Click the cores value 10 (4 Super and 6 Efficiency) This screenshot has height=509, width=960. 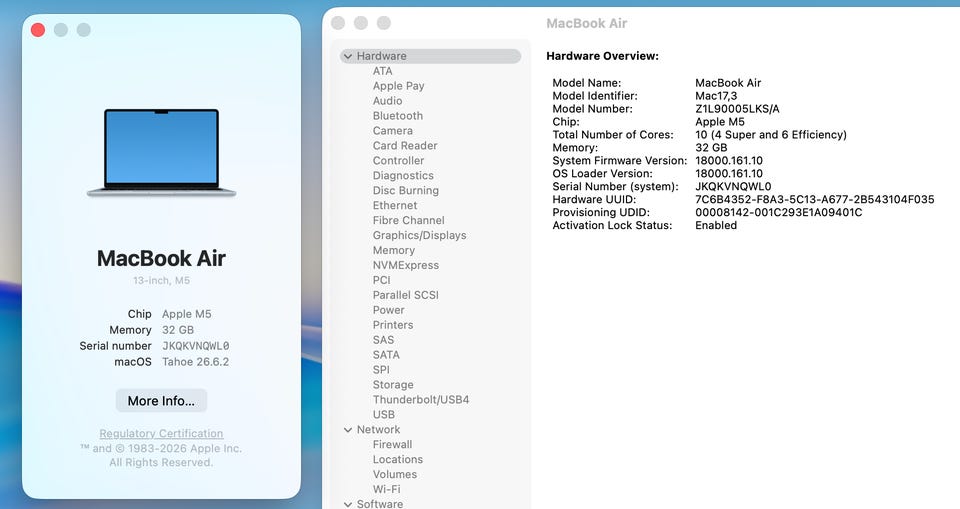(x=771, y=134)
